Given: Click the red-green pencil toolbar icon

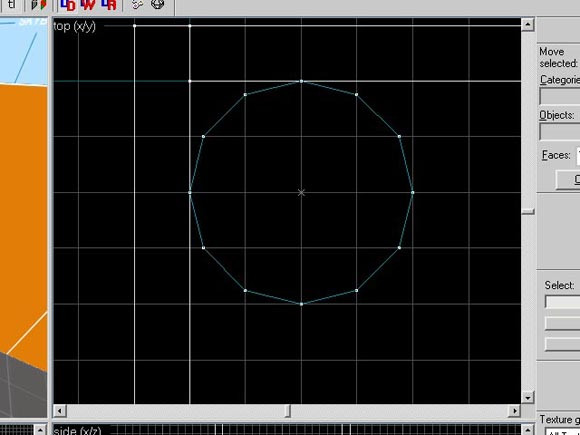Looking at the screenshot, I should 38,4.
